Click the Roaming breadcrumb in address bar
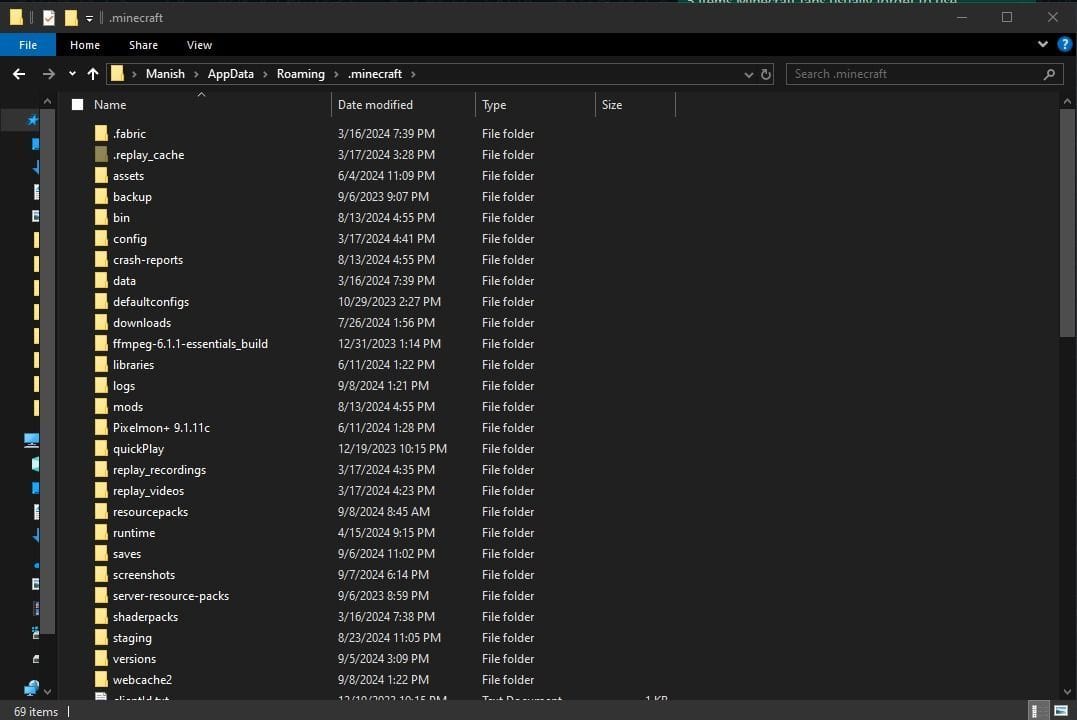The height and width of the screenshot is (720, 1077). [x=301, y=74]
